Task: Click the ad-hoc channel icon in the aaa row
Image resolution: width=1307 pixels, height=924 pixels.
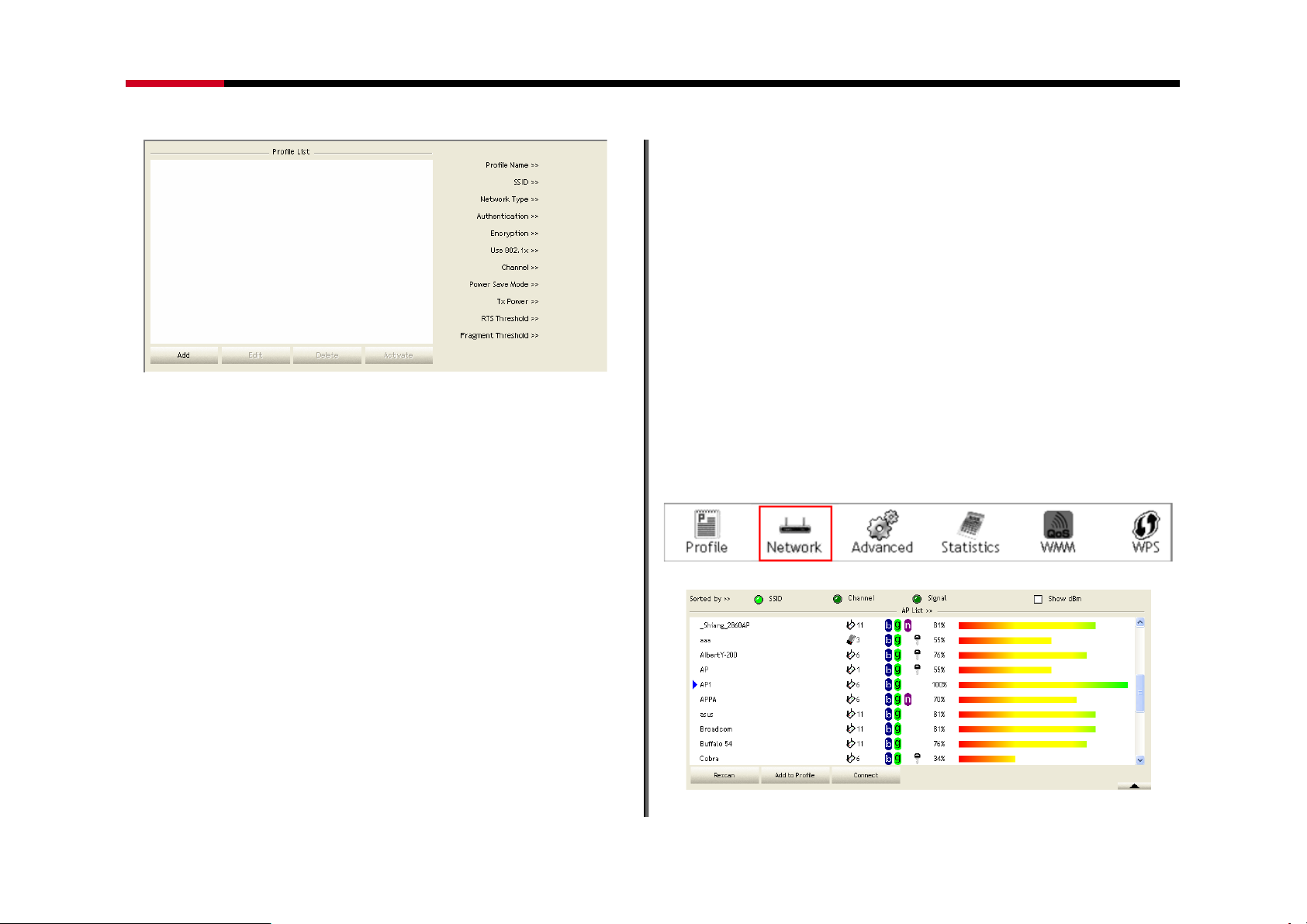Action: click(851, 640)
